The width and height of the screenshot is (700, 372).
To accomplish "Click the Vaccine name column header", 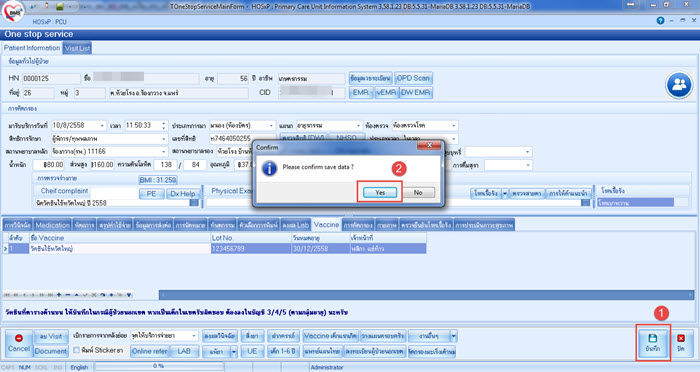I will click(120, 238).
